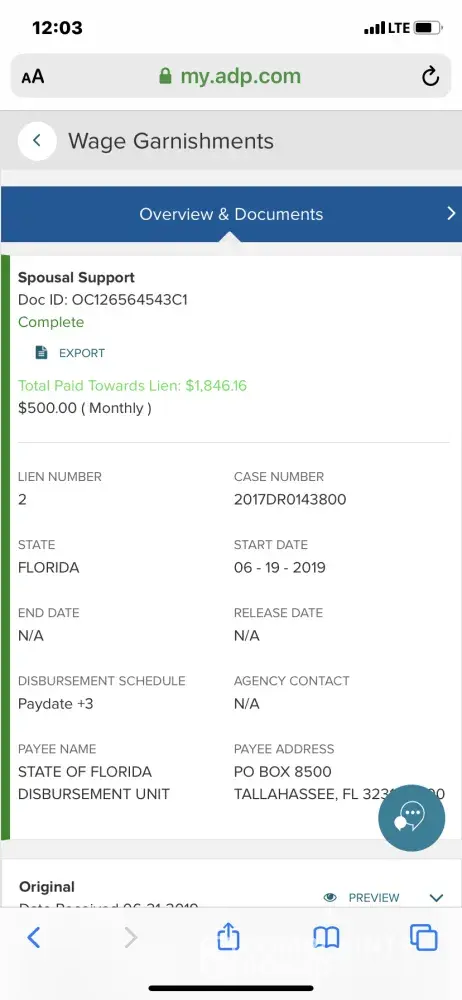Tap the back arrow beside Wage Garnishments

[37, 140]
